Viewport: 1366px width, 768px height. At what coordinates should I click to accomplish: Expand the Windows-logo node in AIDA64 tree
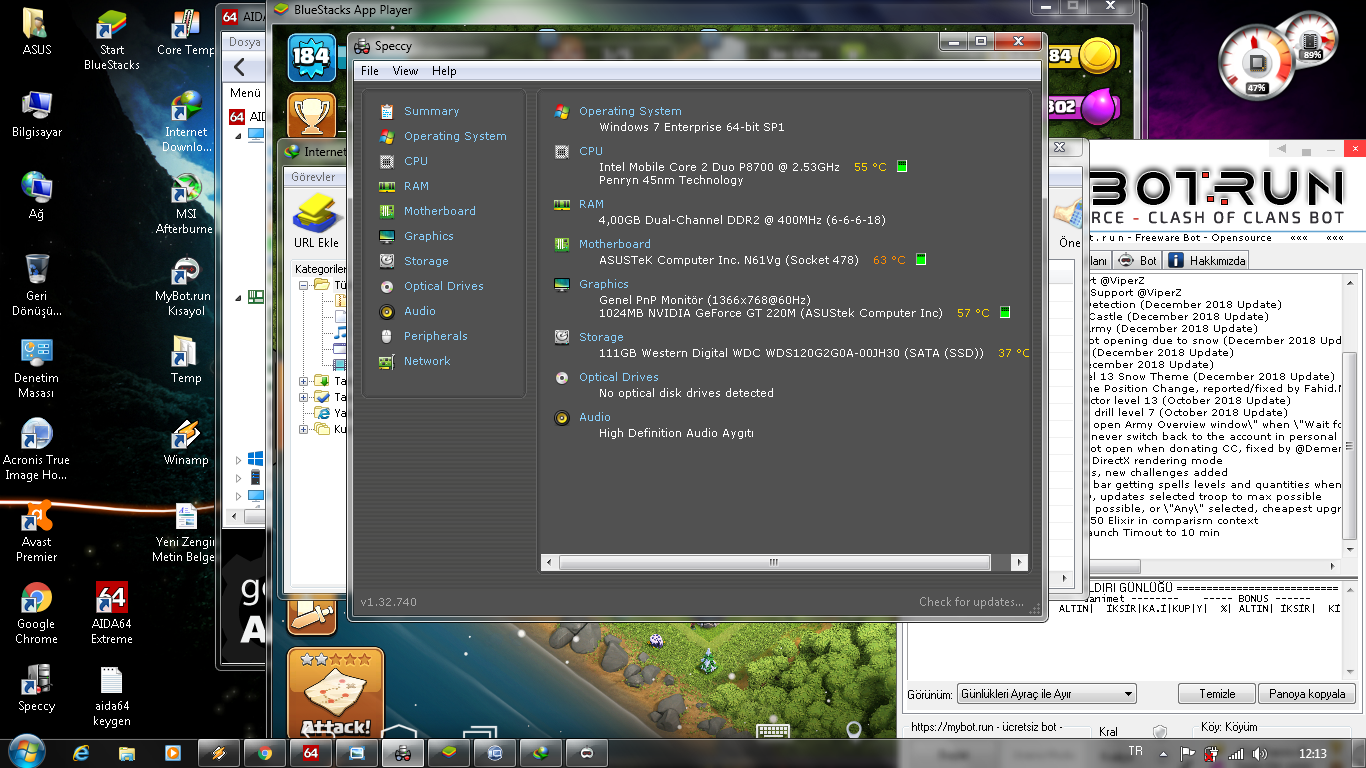[238, 460]
